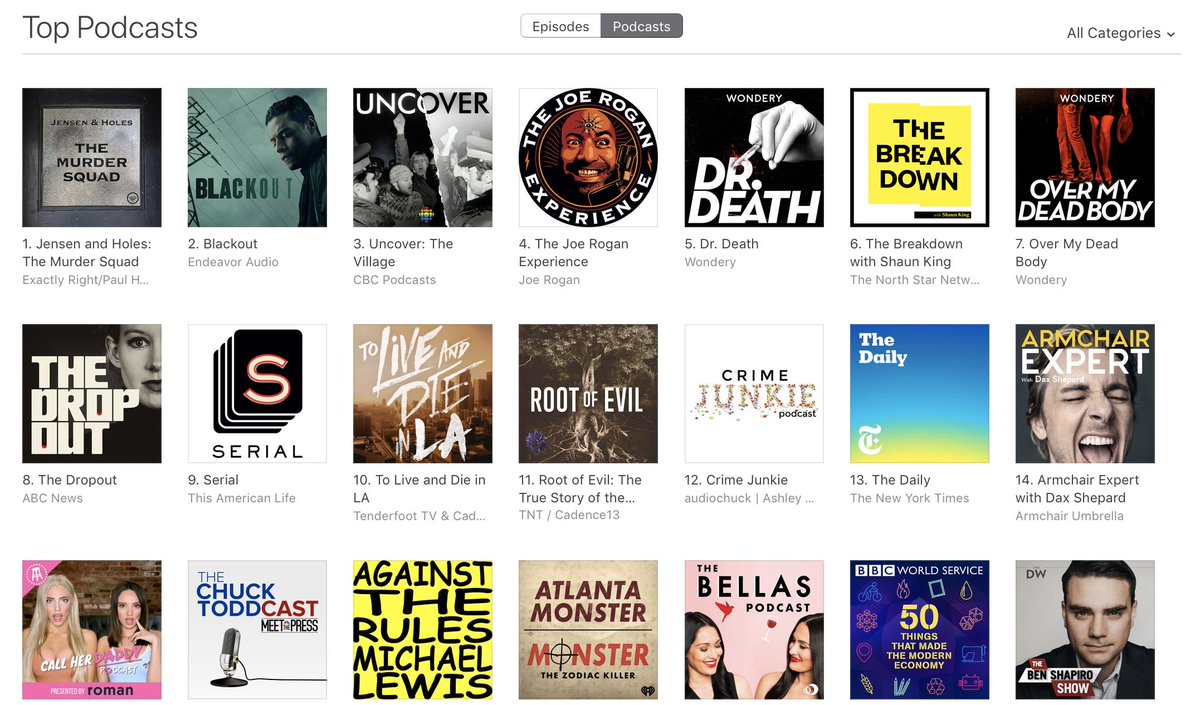Open the '13. The Daily' title link
Screen dimensions: 1200x705
coord(890,480)
